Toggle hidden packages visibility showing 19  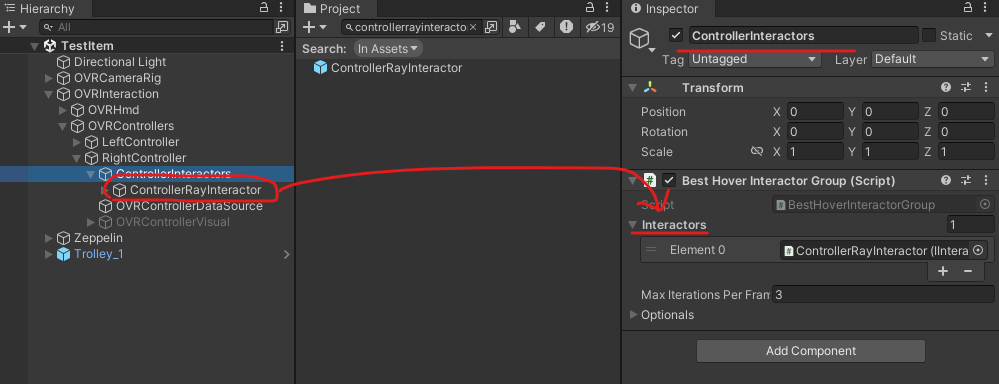600,27
